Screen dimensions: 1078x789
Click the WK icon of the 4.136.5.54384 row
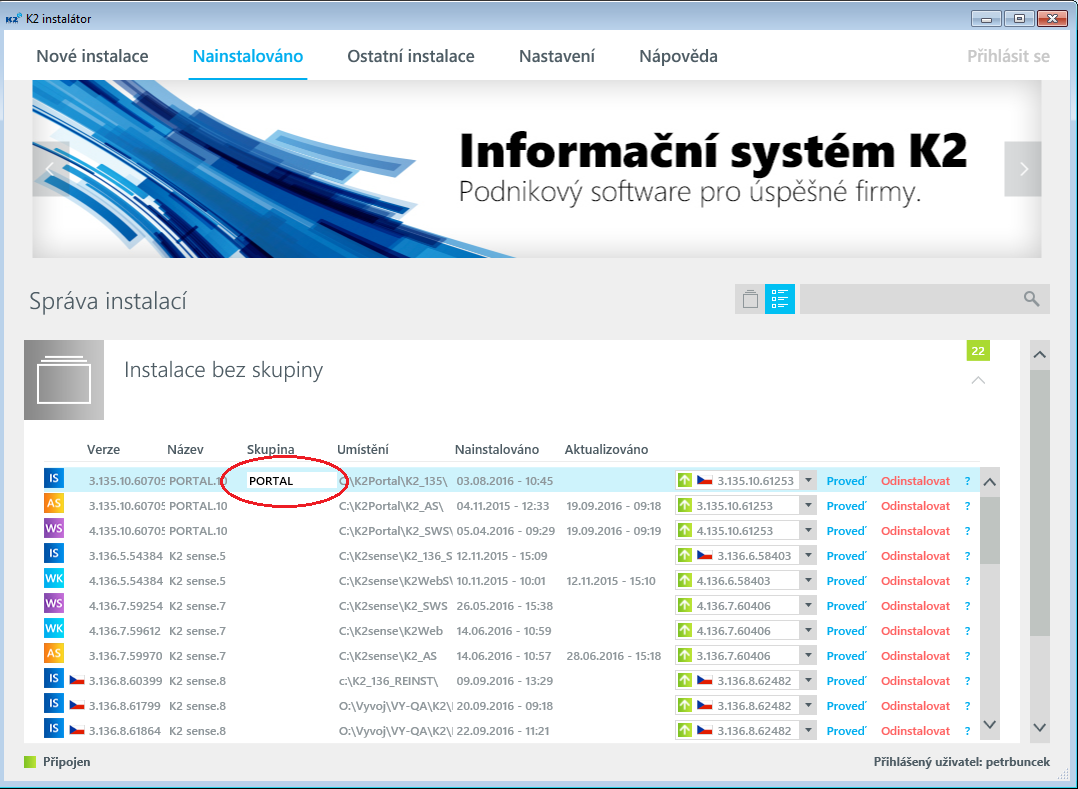tap(54, 578)
